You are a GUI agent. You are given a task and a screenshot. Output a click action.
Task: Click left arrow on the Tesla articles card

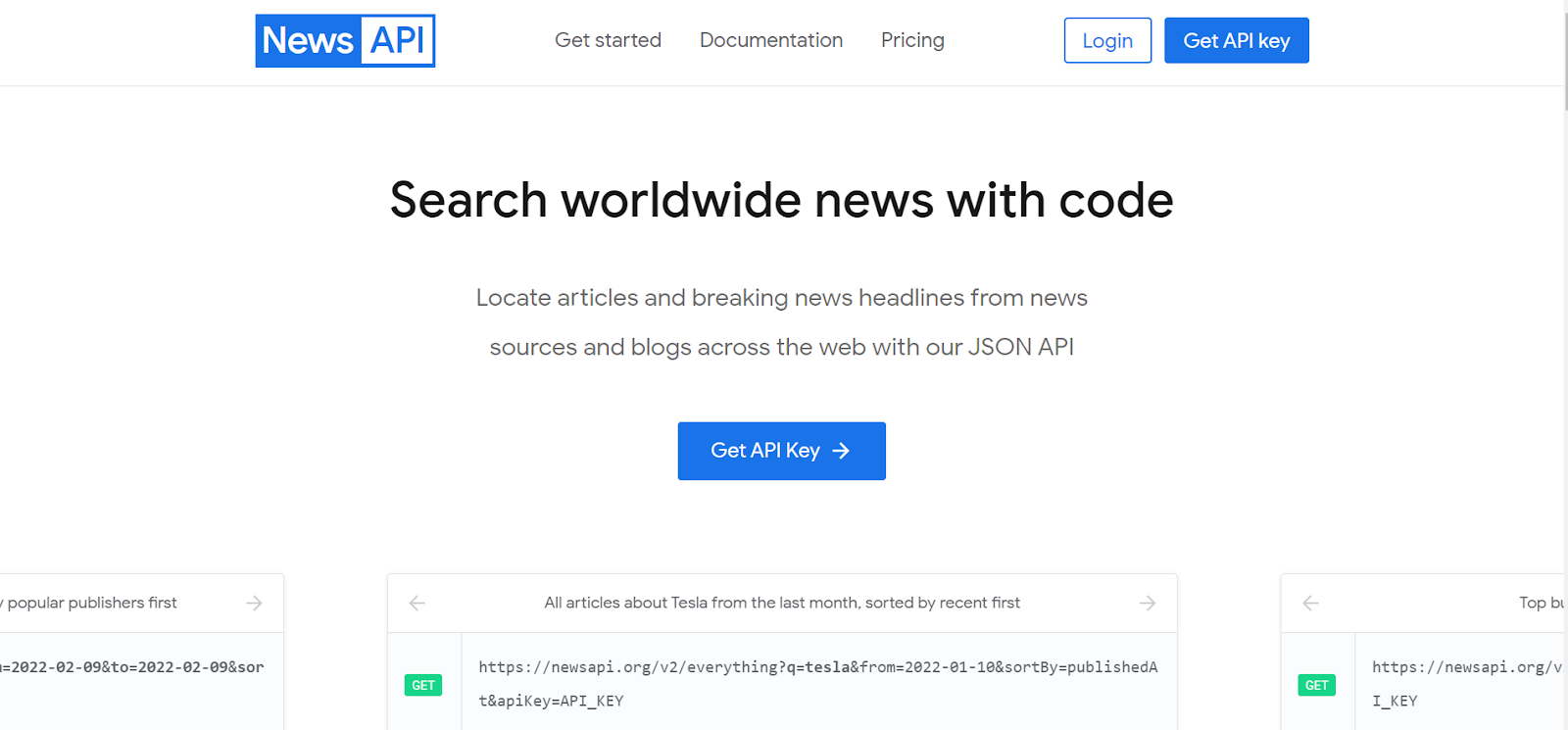point(417,603)
